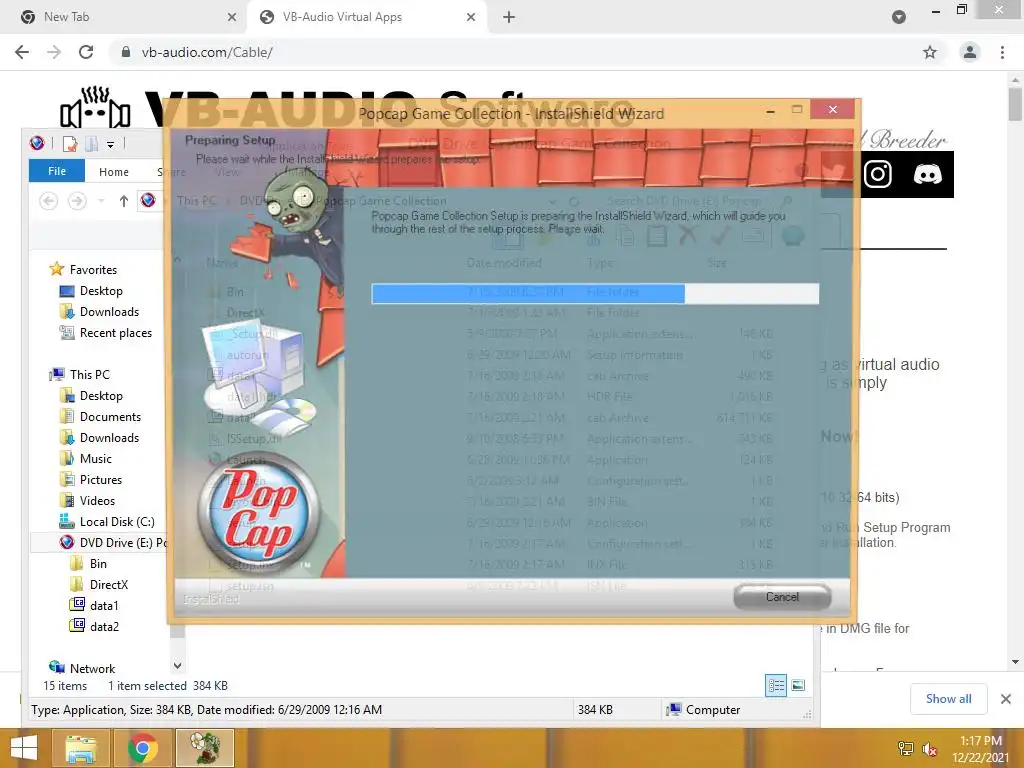The height and width of the screenshot is (768, 1024).
Task: Open quick access toolbar dropdown in Explorer
Action: click(x=110, y=144)
